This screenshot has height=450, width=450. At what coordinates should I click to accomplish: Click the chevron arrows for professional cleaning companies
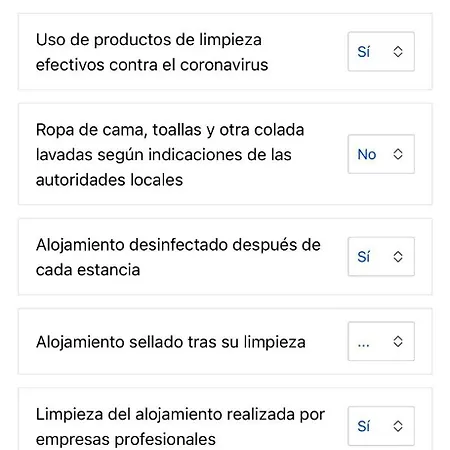pos(398,426)
